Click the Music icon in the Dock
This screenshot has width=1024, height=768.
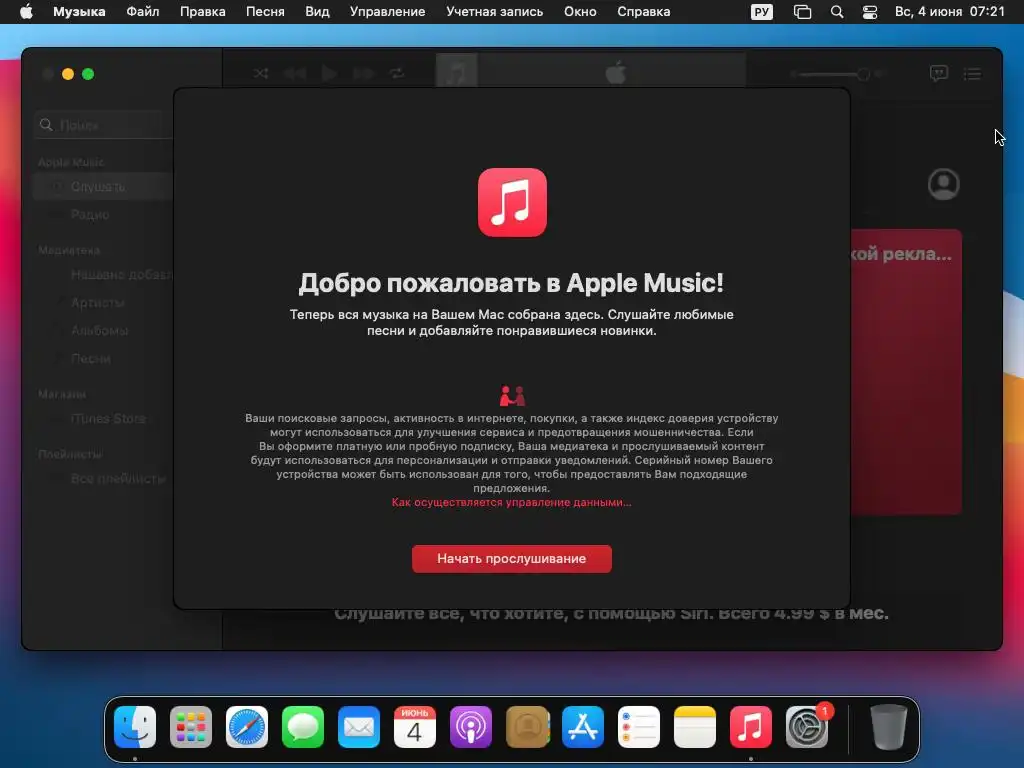click(750, 727)
